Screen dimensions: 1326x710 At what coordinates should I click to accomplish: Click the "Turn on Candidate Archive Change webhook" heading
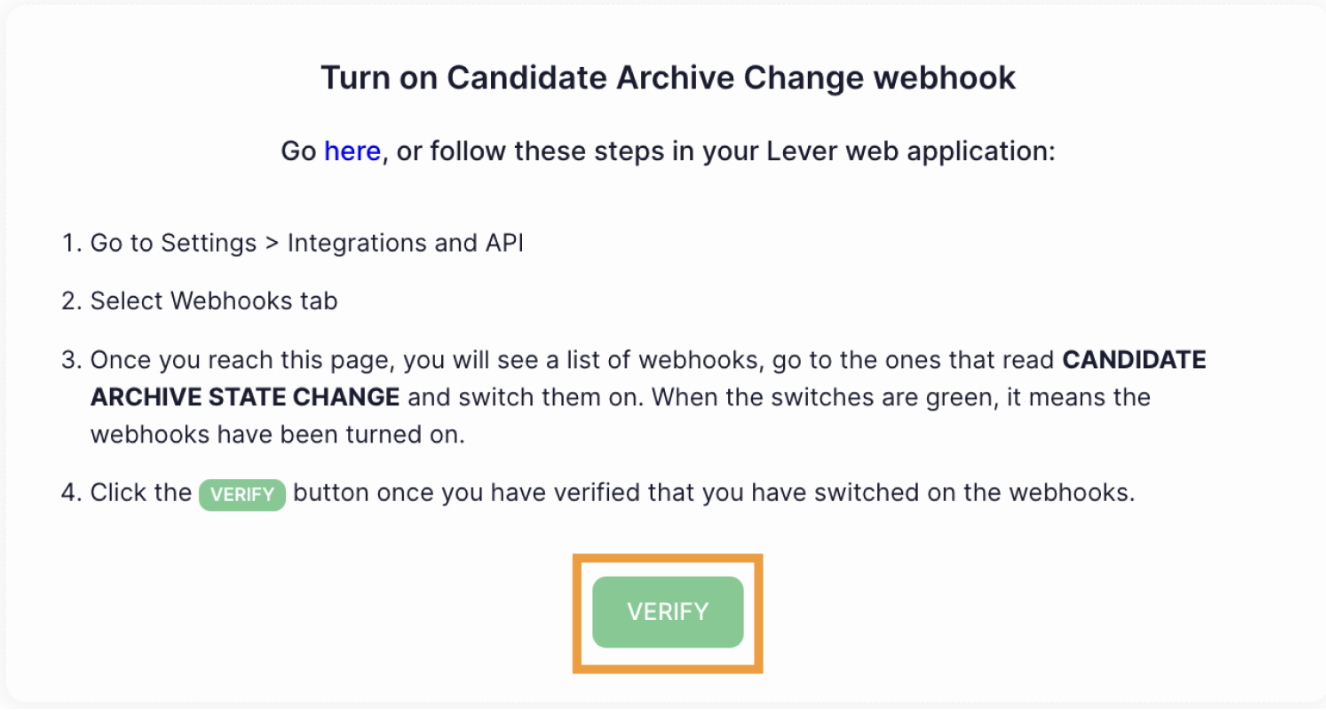(x=668, y=78)
